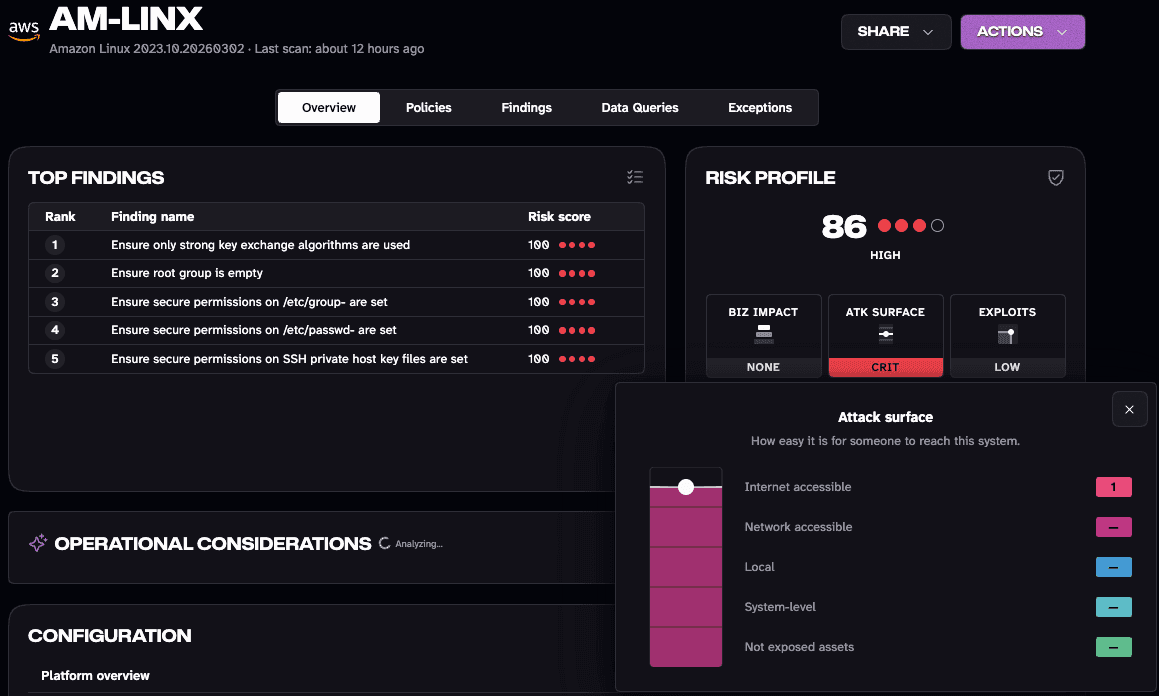The width and height of the screenshot is (1159, 696).
Task: Click rank 3 badge in Top Findings
Action: pos(54,301)
